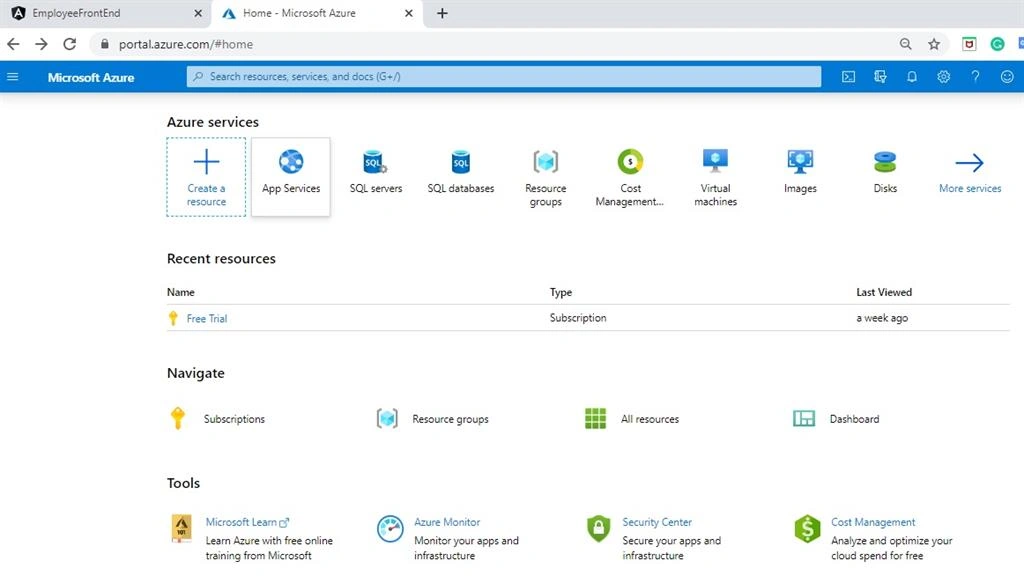Click the Name column header
Viewport: 1024px width, 576px height.
(x=180, y=293)
